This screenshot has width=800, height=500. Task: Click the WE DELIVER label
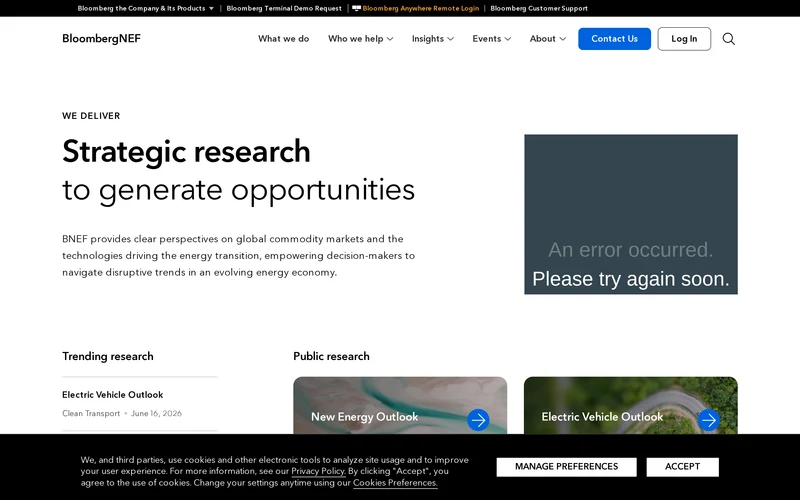pos(91,116)
